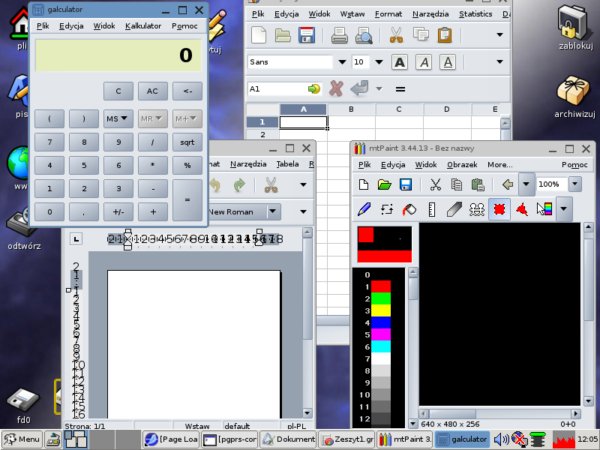Open Obrazek menu in mtPaint
The height and width of the screenshot is (450, 600).
[x=462, y=165]
